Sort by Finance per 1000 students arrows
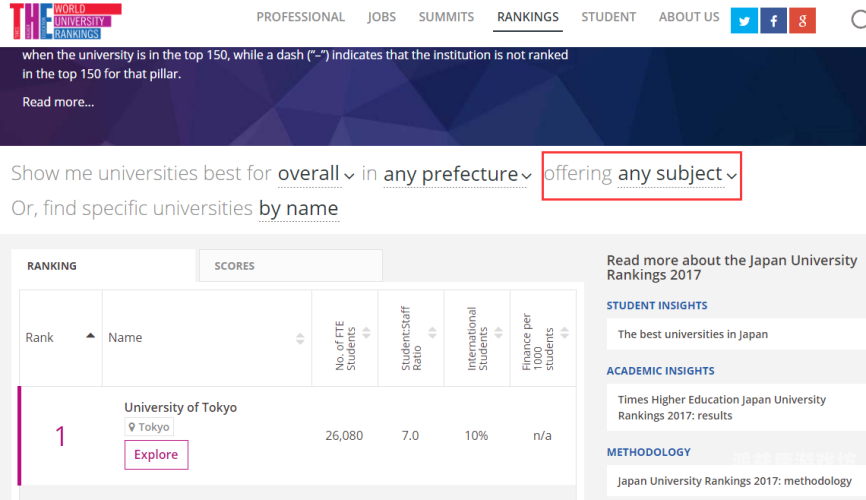The width and height of the screenshot is (866, 500). (564, 333)
